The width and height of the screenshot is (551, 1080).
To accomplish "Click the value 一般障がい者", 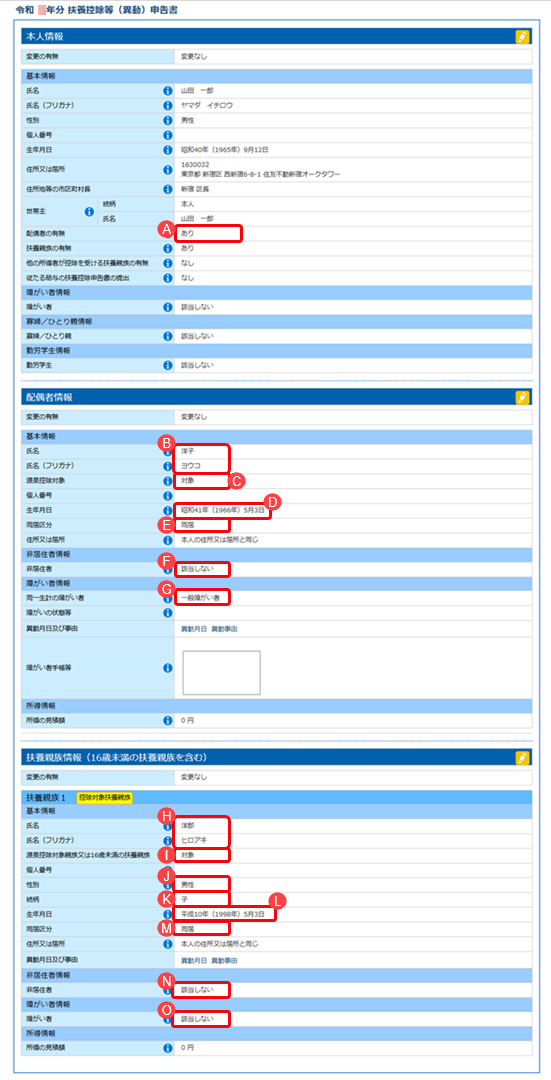I will (200, 598).
